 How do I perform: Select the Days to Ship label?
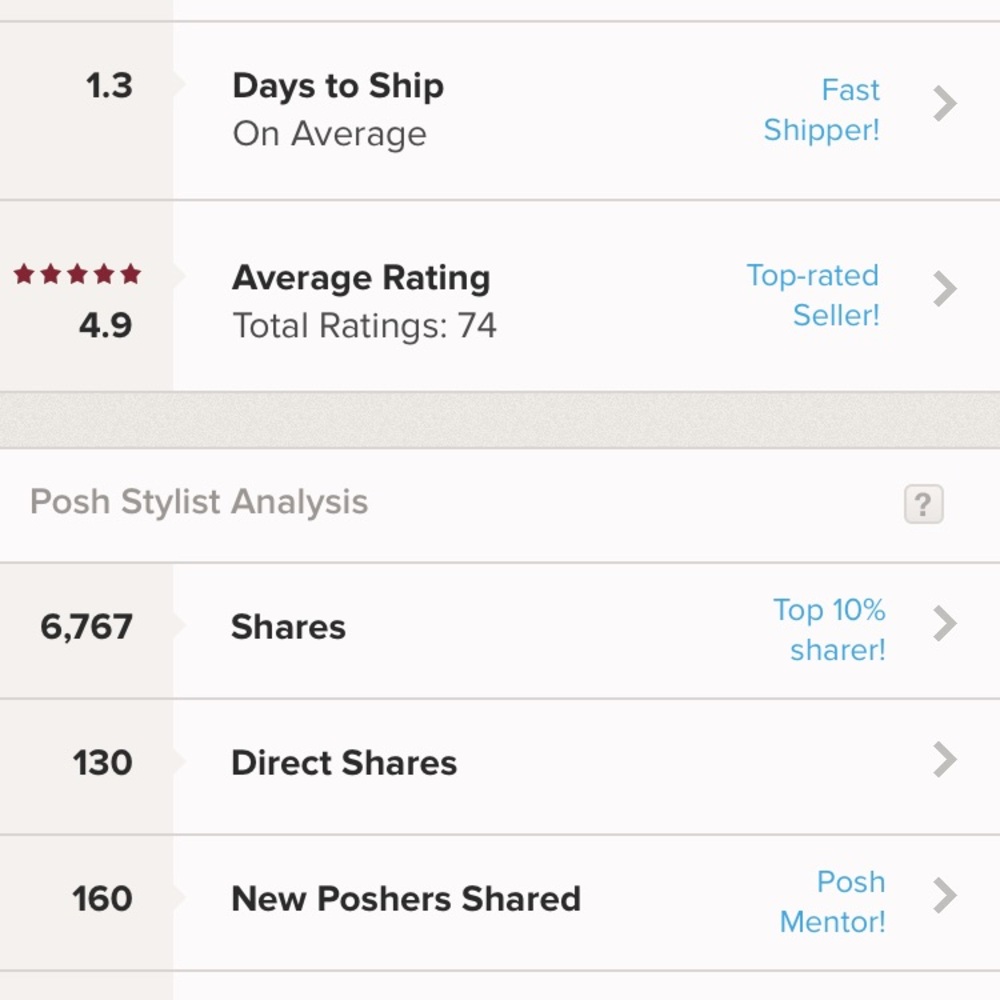[x=338, y=86]
